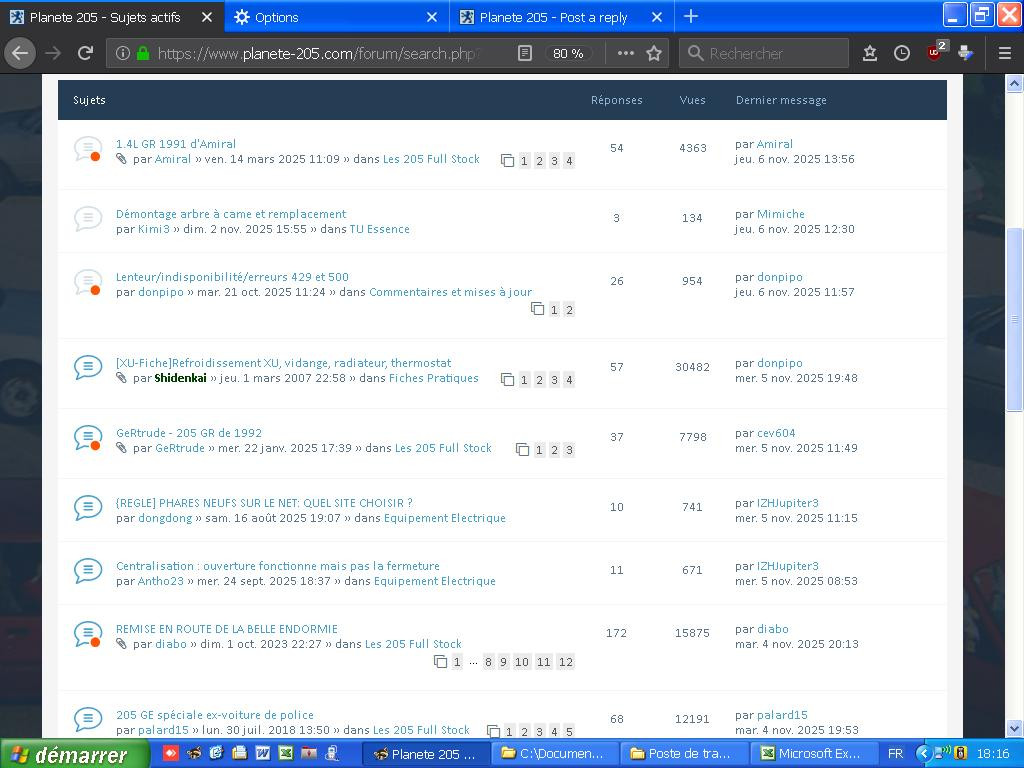Viewport: 1024px width, 768px height.
Task: Click the 80 % zoom level indicator
Action: [568, 53]
